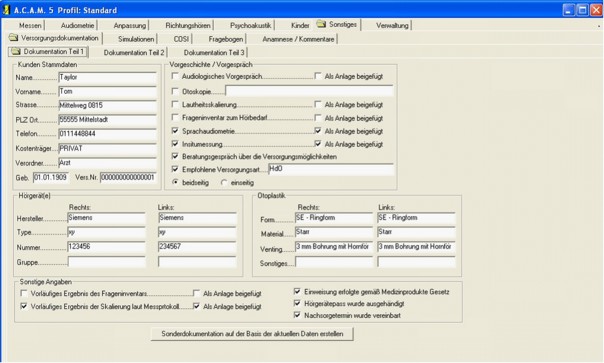This screenshot has height=363, width=604.
Task: Tick Als Anlage beigefügt for Frageninventar zum Hörbedarf
Action: tap(318, 118)
